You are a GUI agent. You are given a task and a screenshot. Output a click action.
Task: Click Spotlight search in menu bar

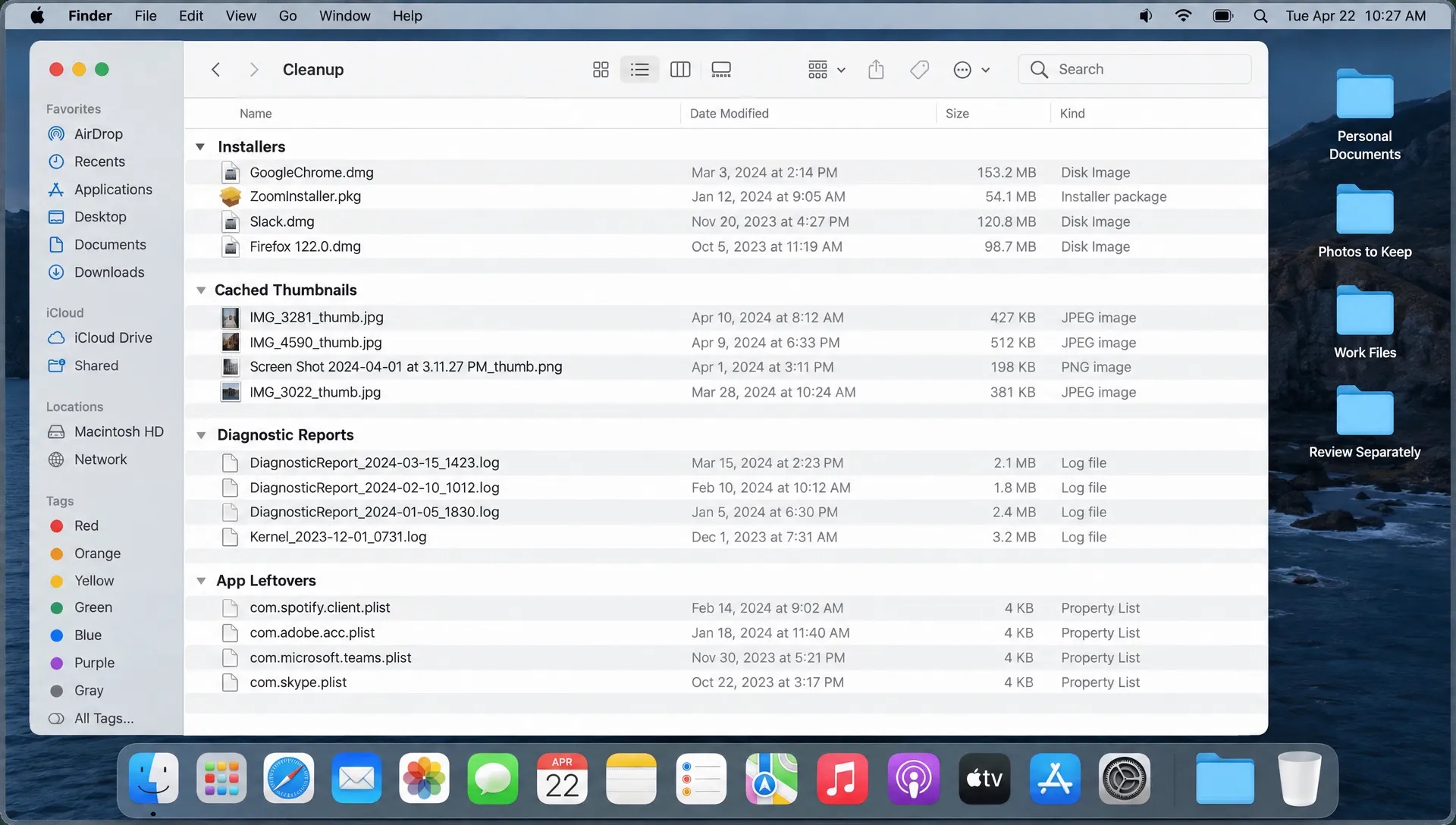[1260, 15]
